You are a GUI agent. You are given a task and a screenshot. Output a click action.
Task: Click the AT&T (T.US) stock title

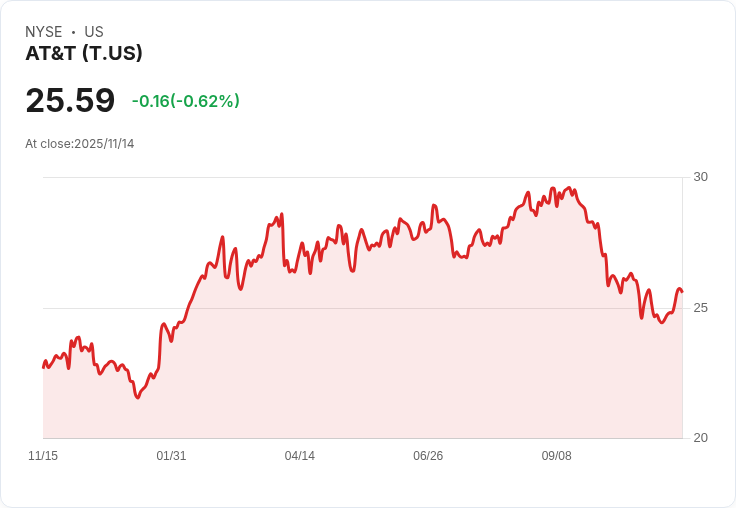[x=84, y=53]
